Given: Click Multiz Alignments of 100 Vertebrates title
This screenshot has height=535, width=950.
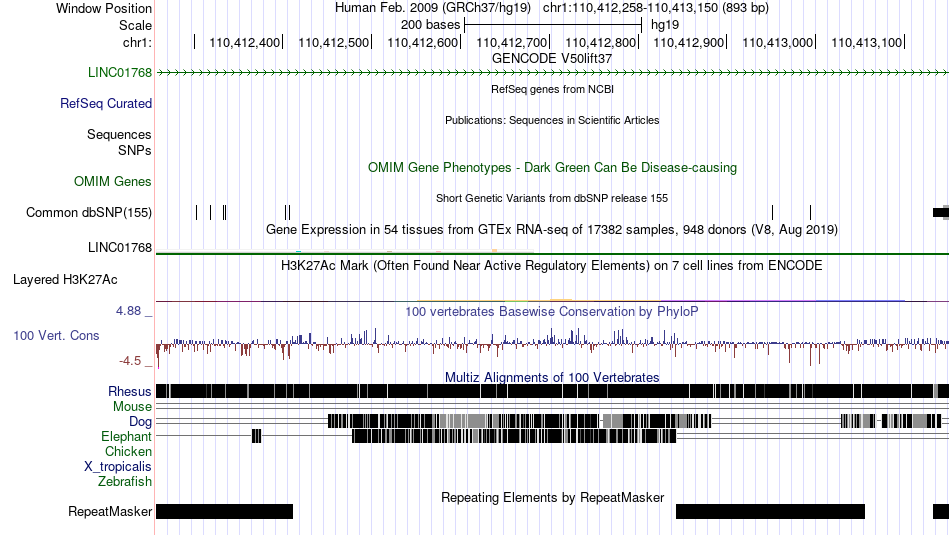Looking at the screenshot, I should click(552, 377).
